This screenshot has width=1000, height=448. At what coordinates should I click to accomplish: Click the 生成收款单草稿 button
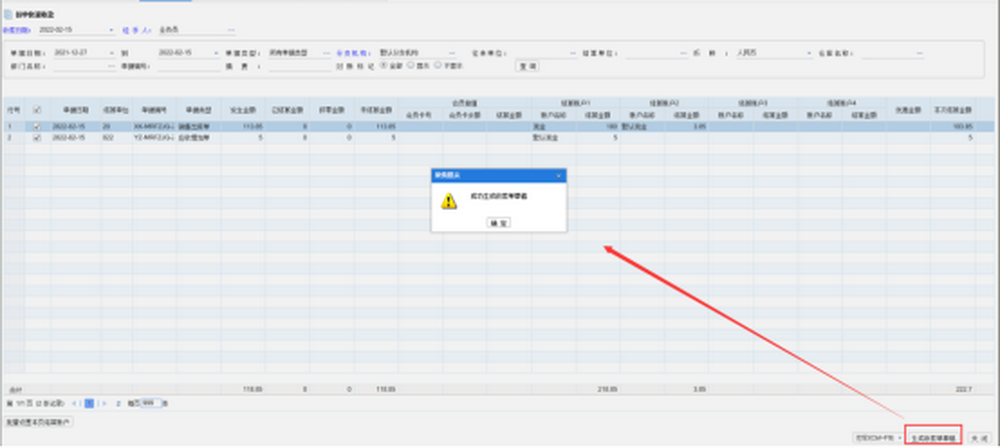[933, 438]
